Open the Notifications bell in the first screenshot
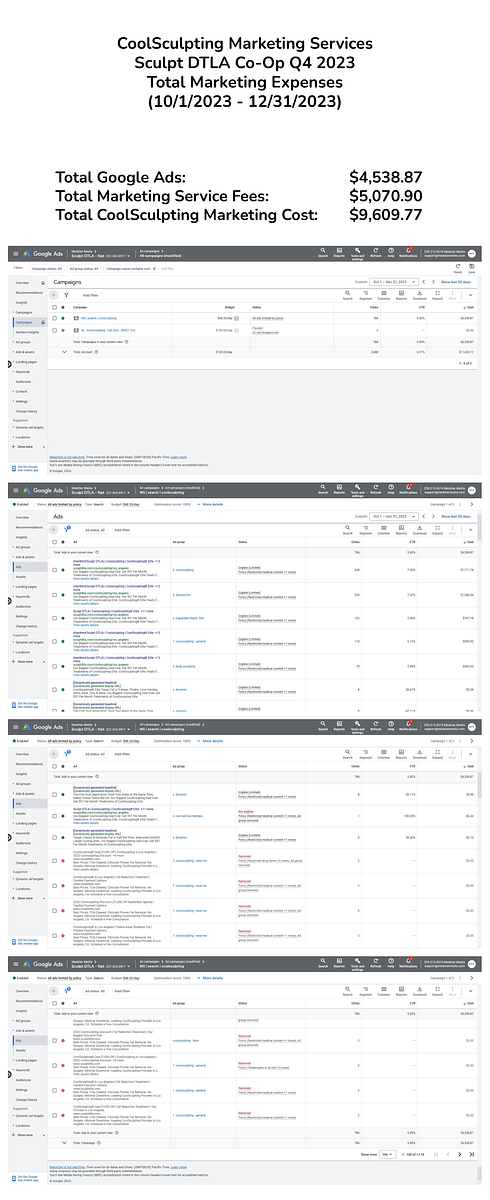Screen dimensions: 490x1200 click(408, 252)
